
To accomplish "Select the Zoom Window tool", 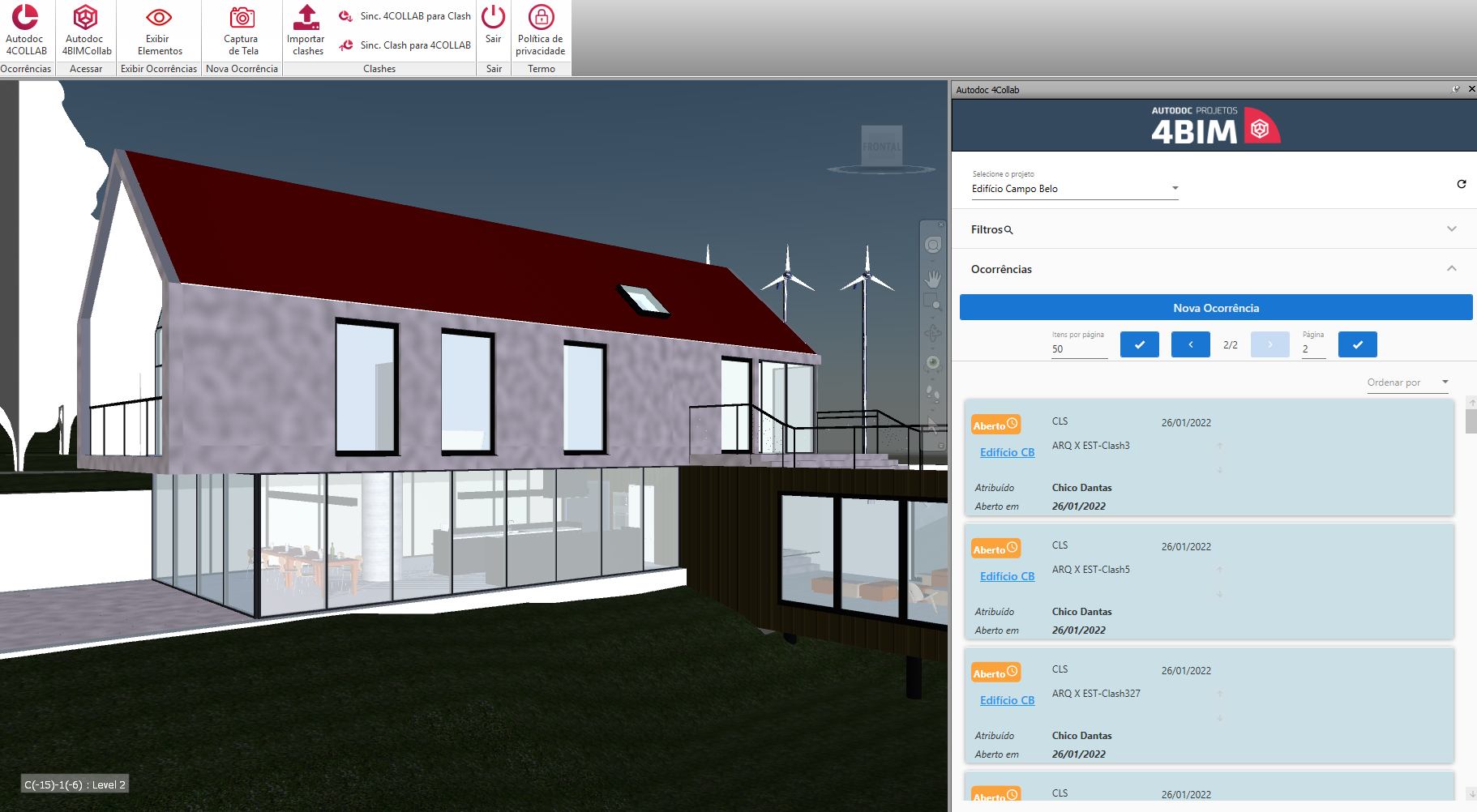I will click(x=933, y=303).
